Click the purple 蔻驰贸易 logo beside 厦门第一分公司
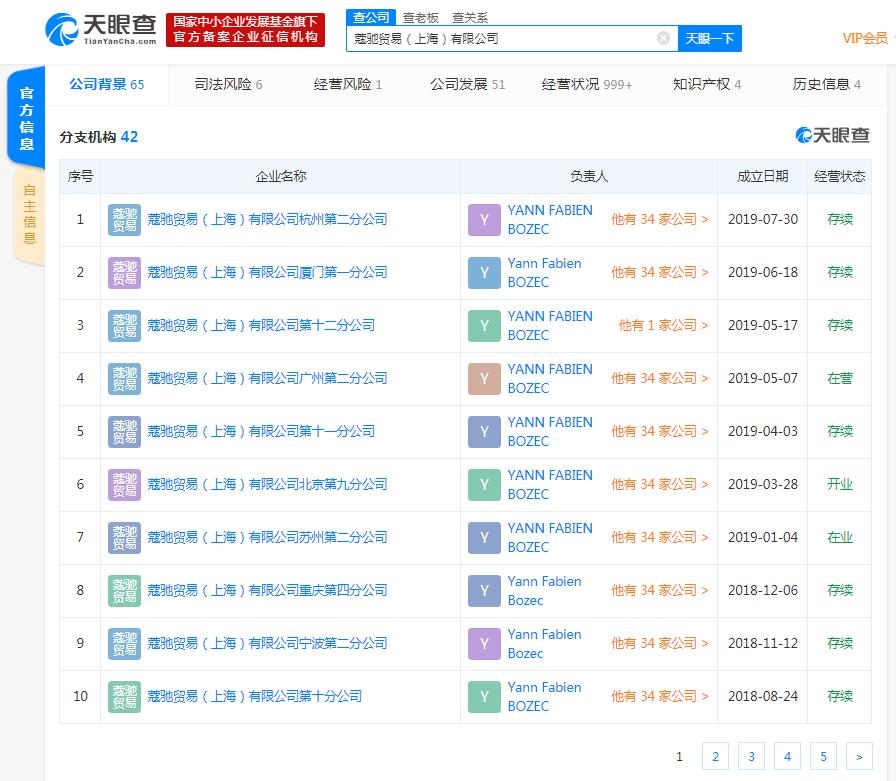 124,272
